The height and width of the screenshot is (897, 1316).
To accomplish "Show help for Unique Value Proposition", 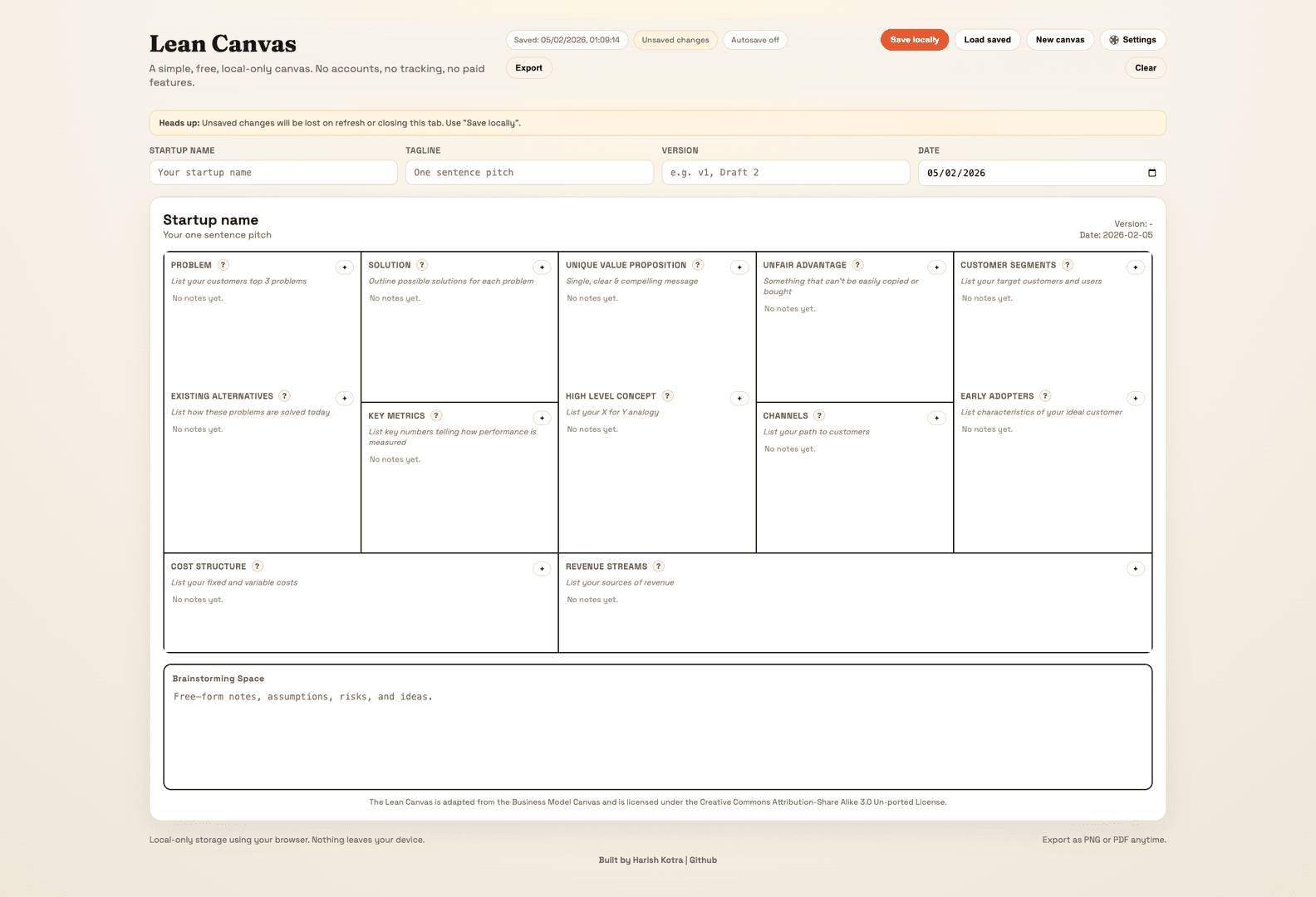I will coord(698,265).
